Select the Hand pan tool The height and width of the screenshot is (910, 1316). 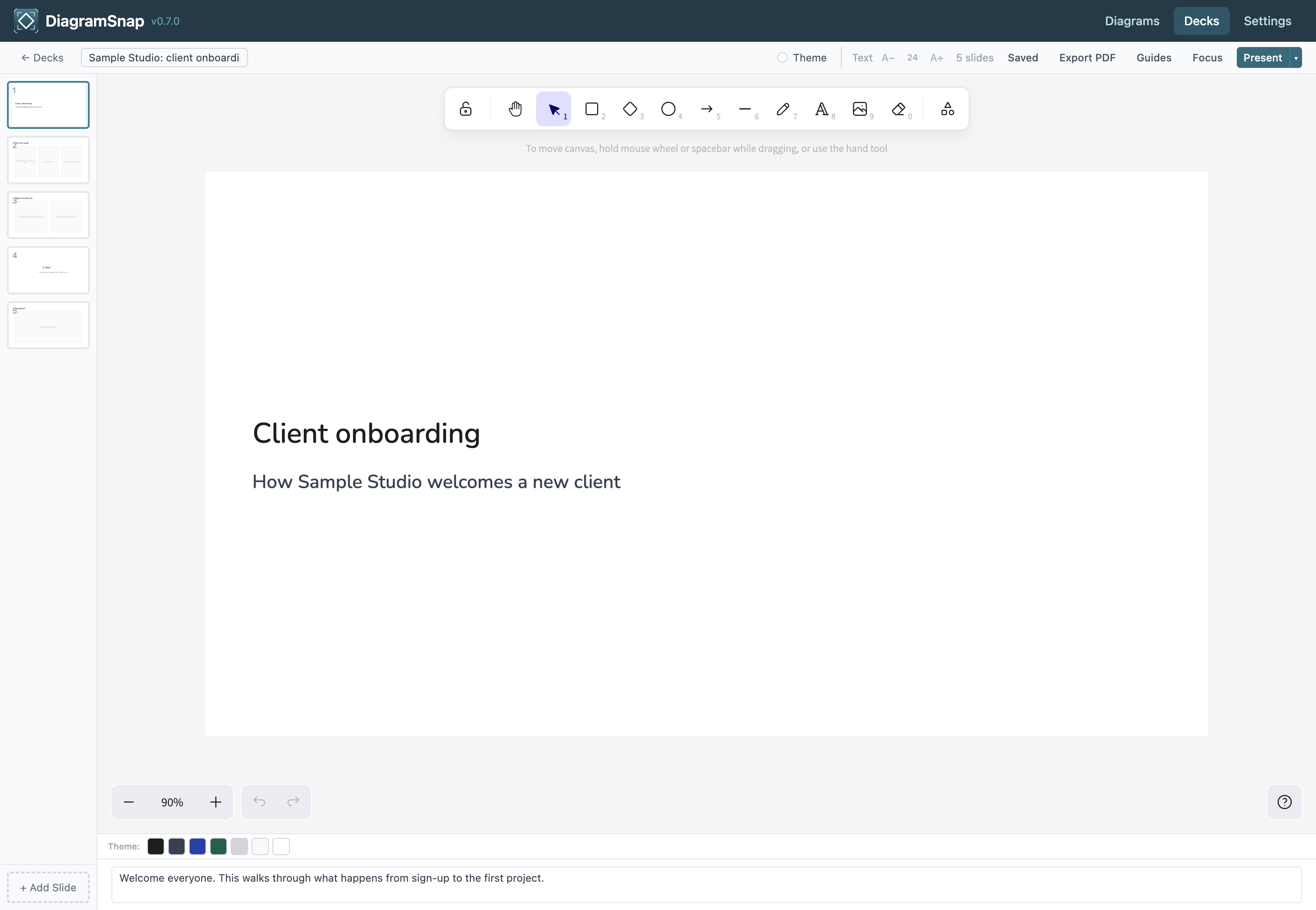tap(515, 109)
